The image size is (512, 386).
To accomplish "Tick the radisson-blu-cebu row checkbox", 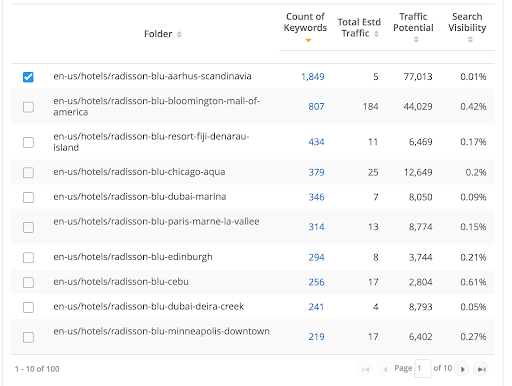I will pos(28,282).
